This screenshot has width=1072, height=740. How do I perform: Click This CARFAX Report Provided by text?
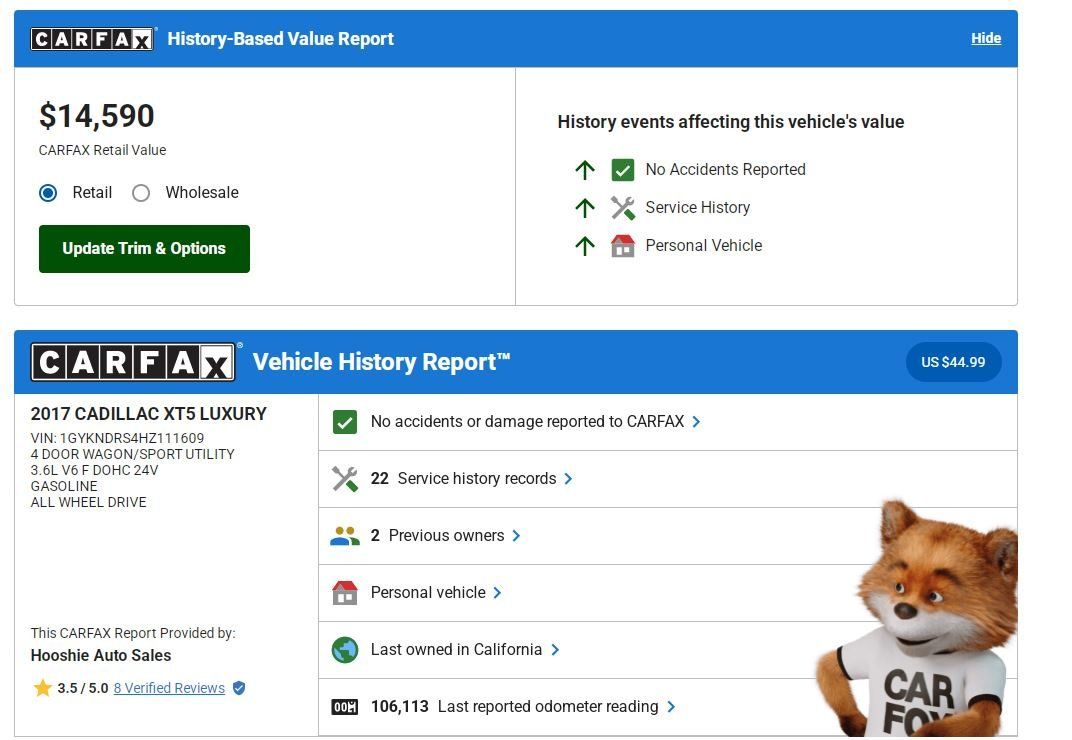coord(133,633)
